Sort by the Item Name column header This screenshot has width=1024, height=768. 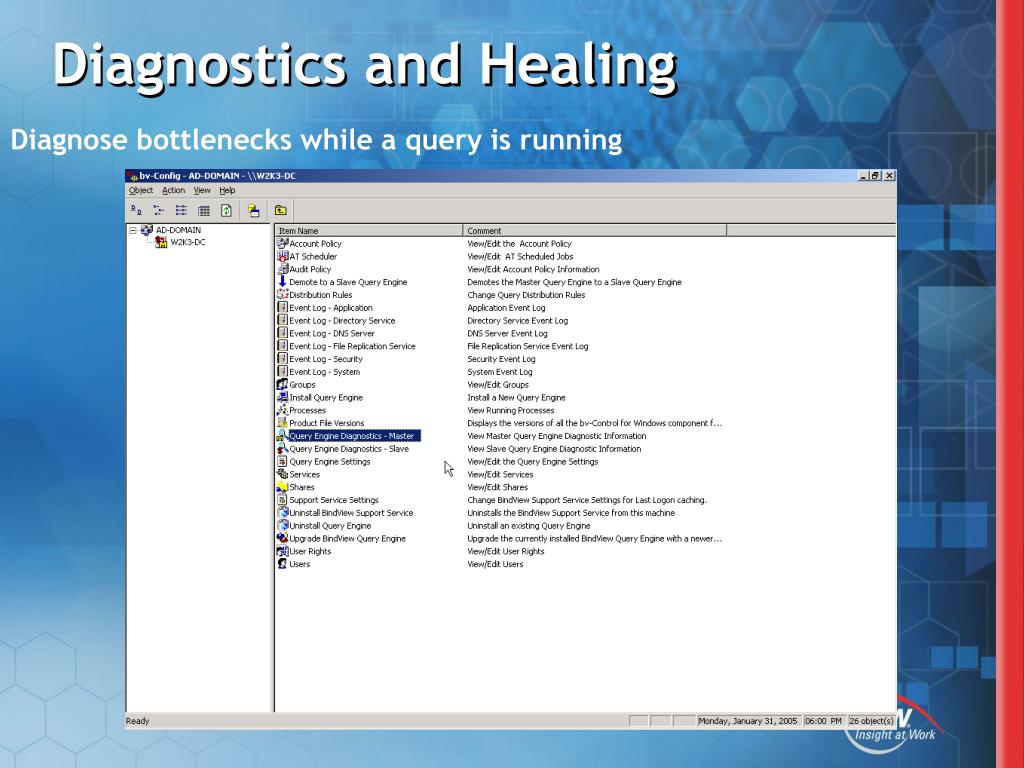[369, 231]
